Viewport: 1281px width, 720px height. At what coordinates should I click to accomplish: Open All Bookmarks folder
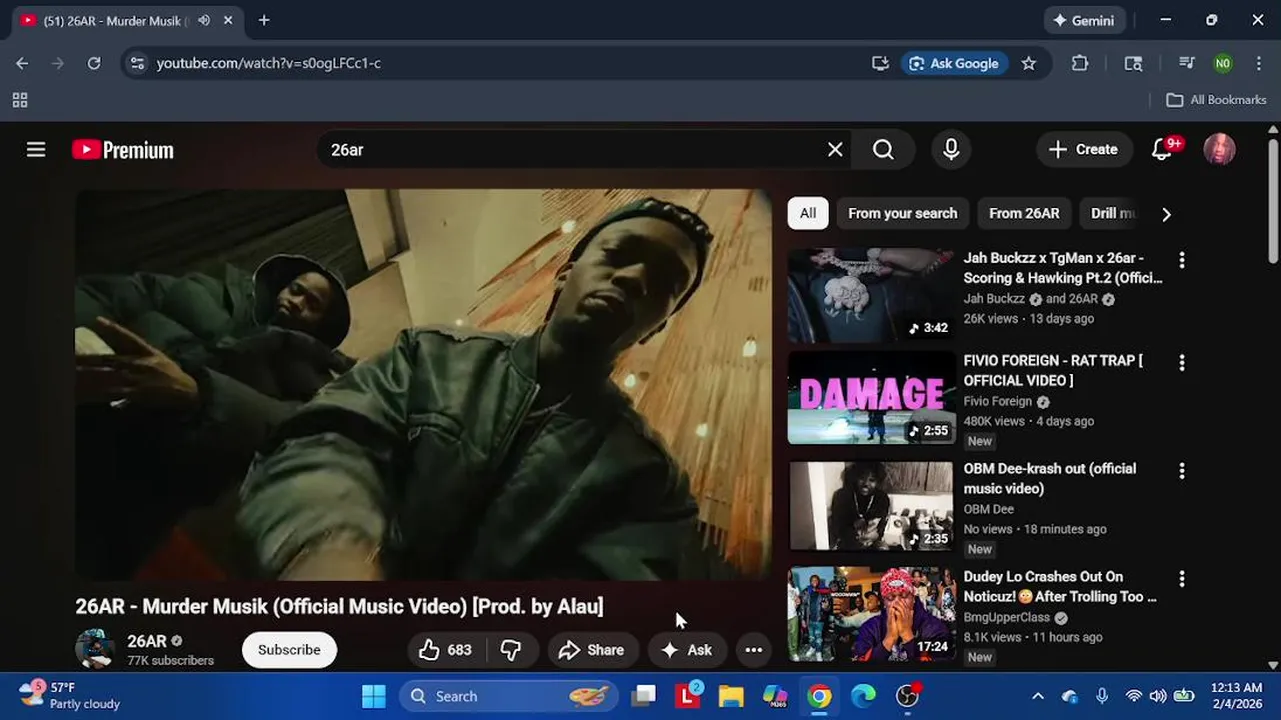point(1217,100)
